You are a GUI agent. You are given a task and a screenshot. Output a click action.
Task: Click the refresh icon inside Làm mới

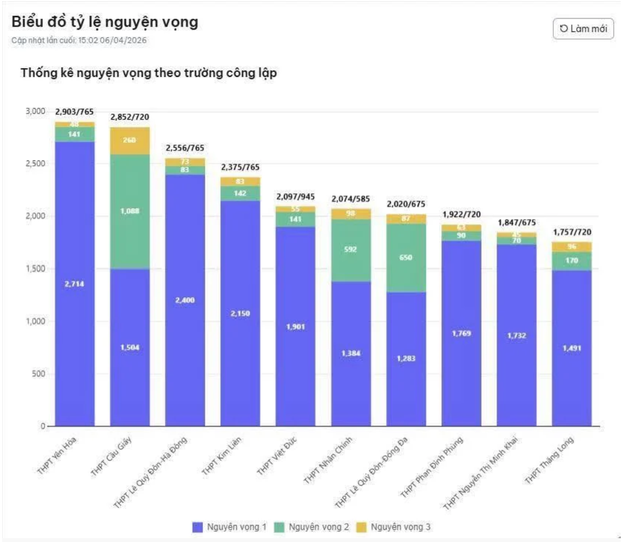565,28
